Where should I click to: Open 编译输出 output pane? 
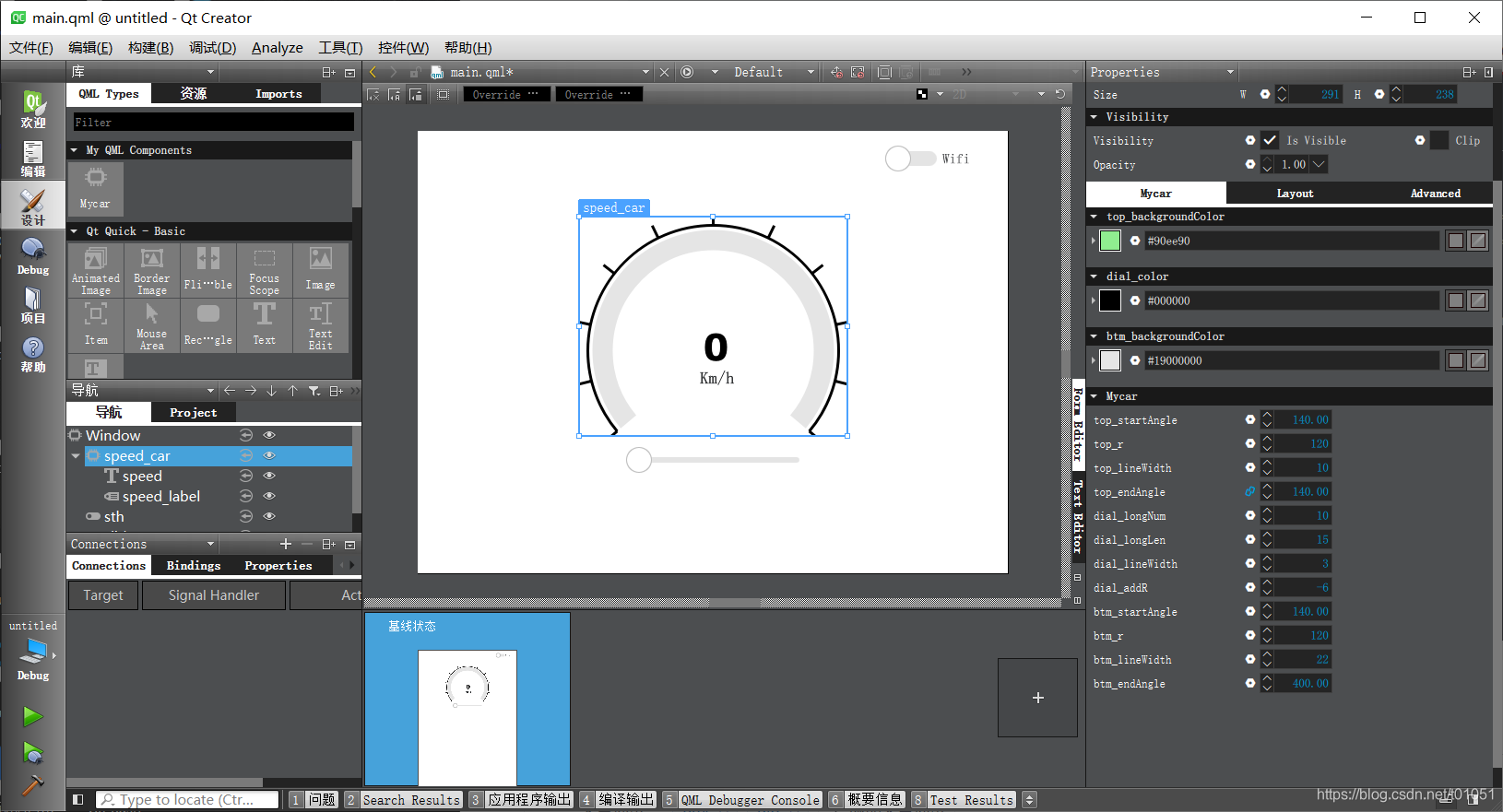(x=618, y=800)
